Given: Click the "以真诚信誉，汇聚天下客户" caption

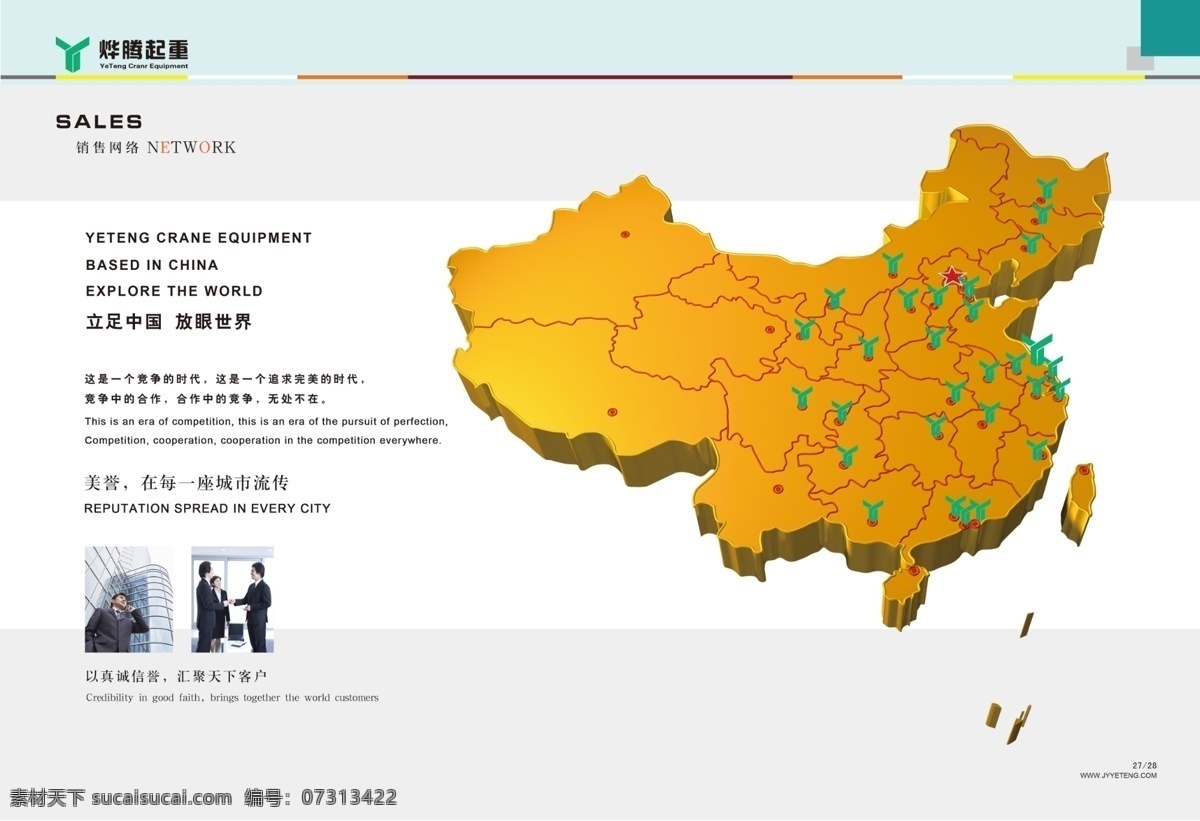Looking at the screenshot, I should point(177,676).
